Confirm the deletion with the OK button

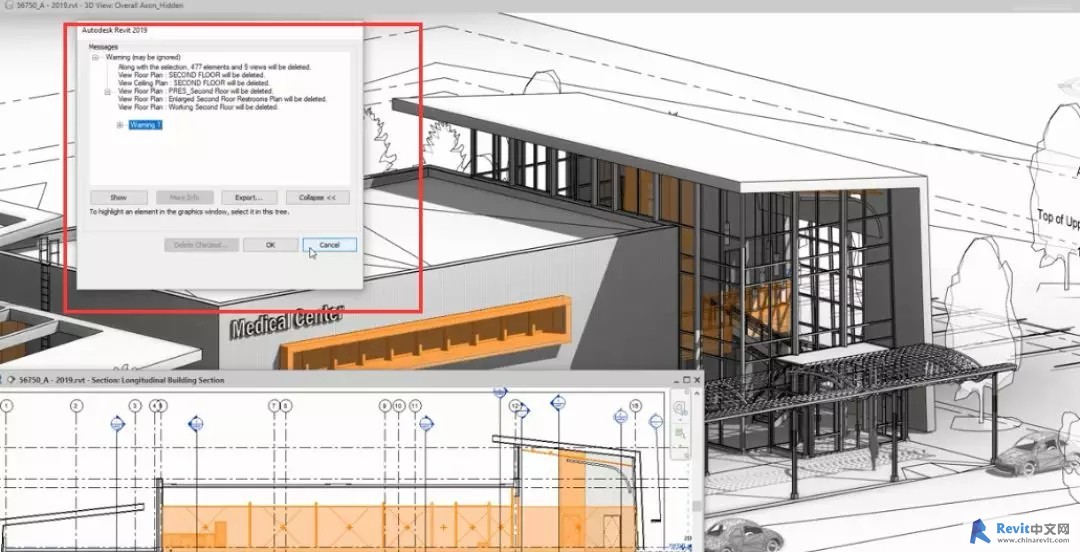pos(271,245)
